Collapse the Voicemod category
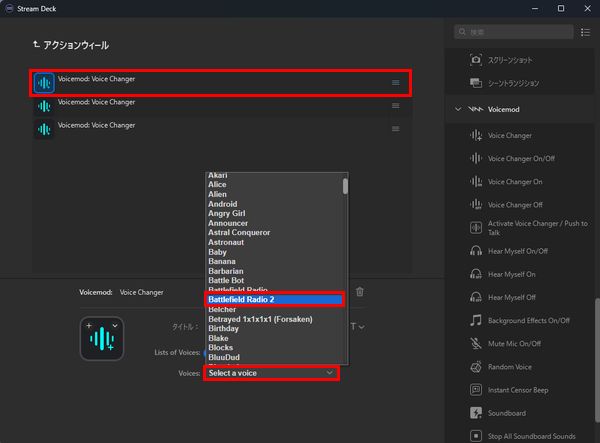Image resolution: width=600 pixels, height=443 pixels. pos(458,109)
